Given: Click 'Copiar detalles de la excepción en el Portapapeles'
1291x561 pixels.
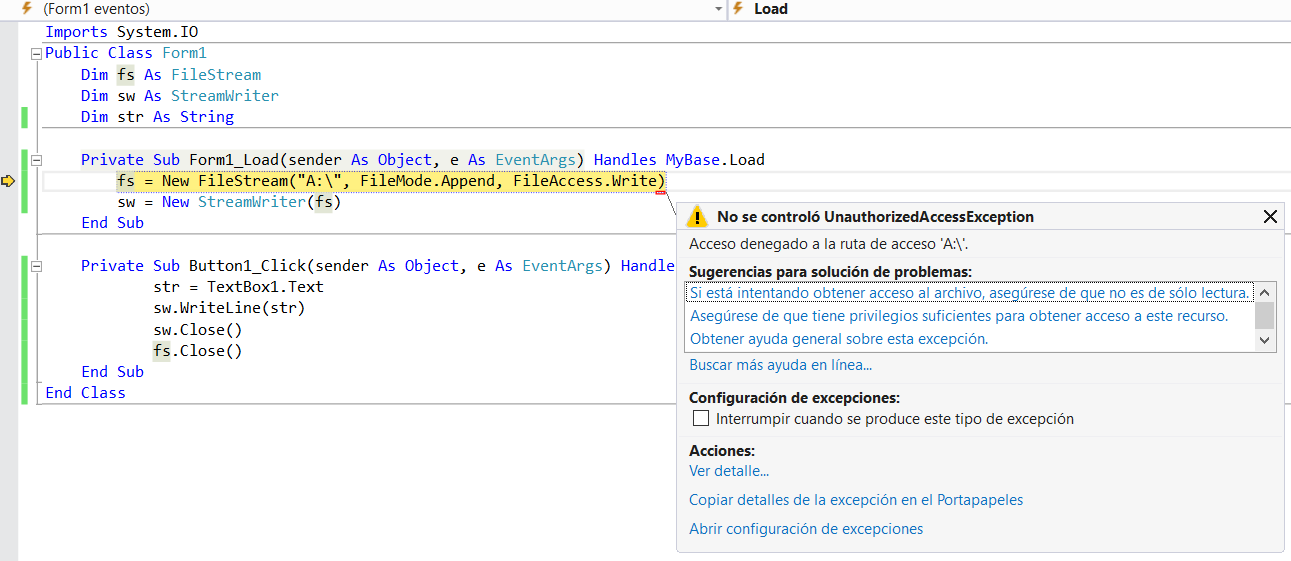Looking at the screenshot, I should pos(856,500).
